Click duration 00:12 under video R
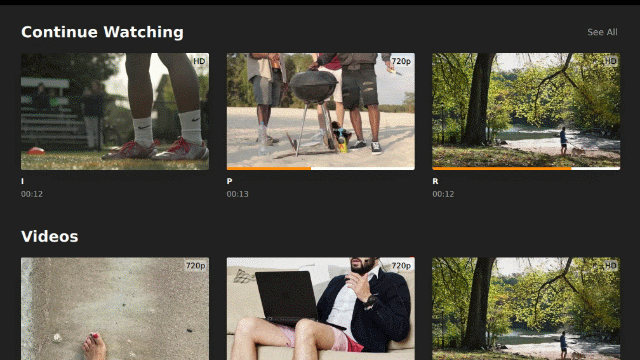Image resolution: width=640 pixels, height=360 pixels. pos(443,194)
